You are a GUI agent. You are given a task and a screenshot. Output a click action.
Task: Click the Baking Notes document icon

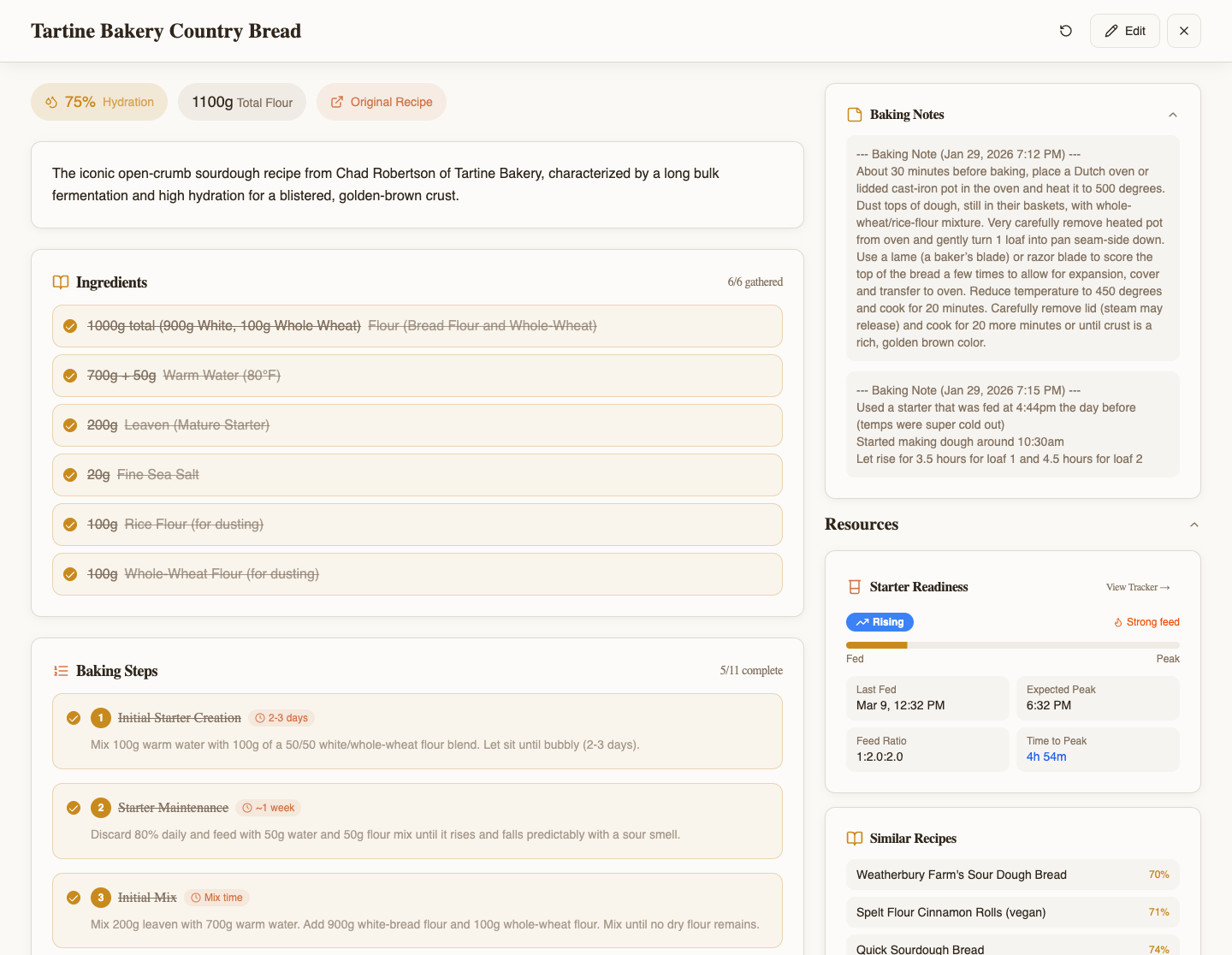[854, 115]
